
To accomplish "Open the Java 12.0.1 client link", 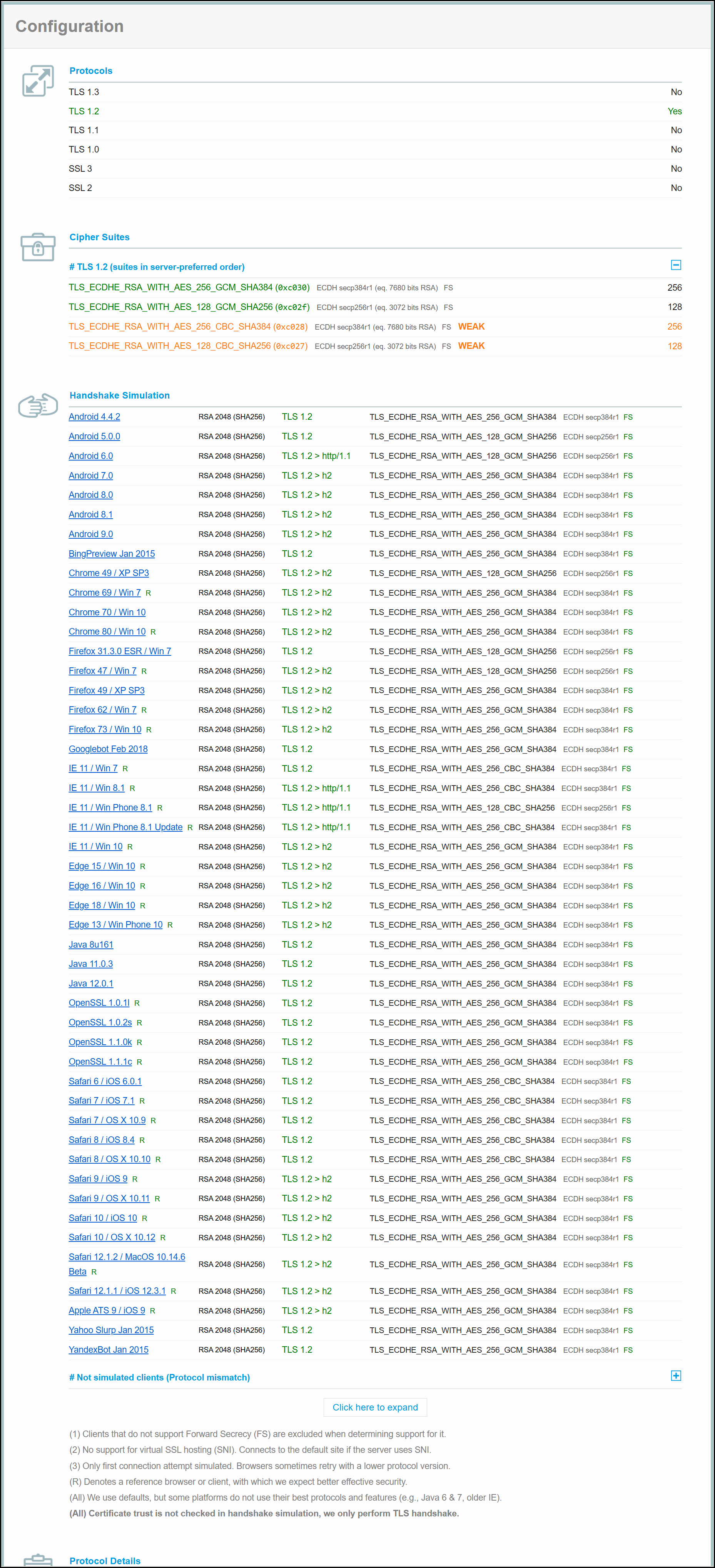I will point(91,983).
